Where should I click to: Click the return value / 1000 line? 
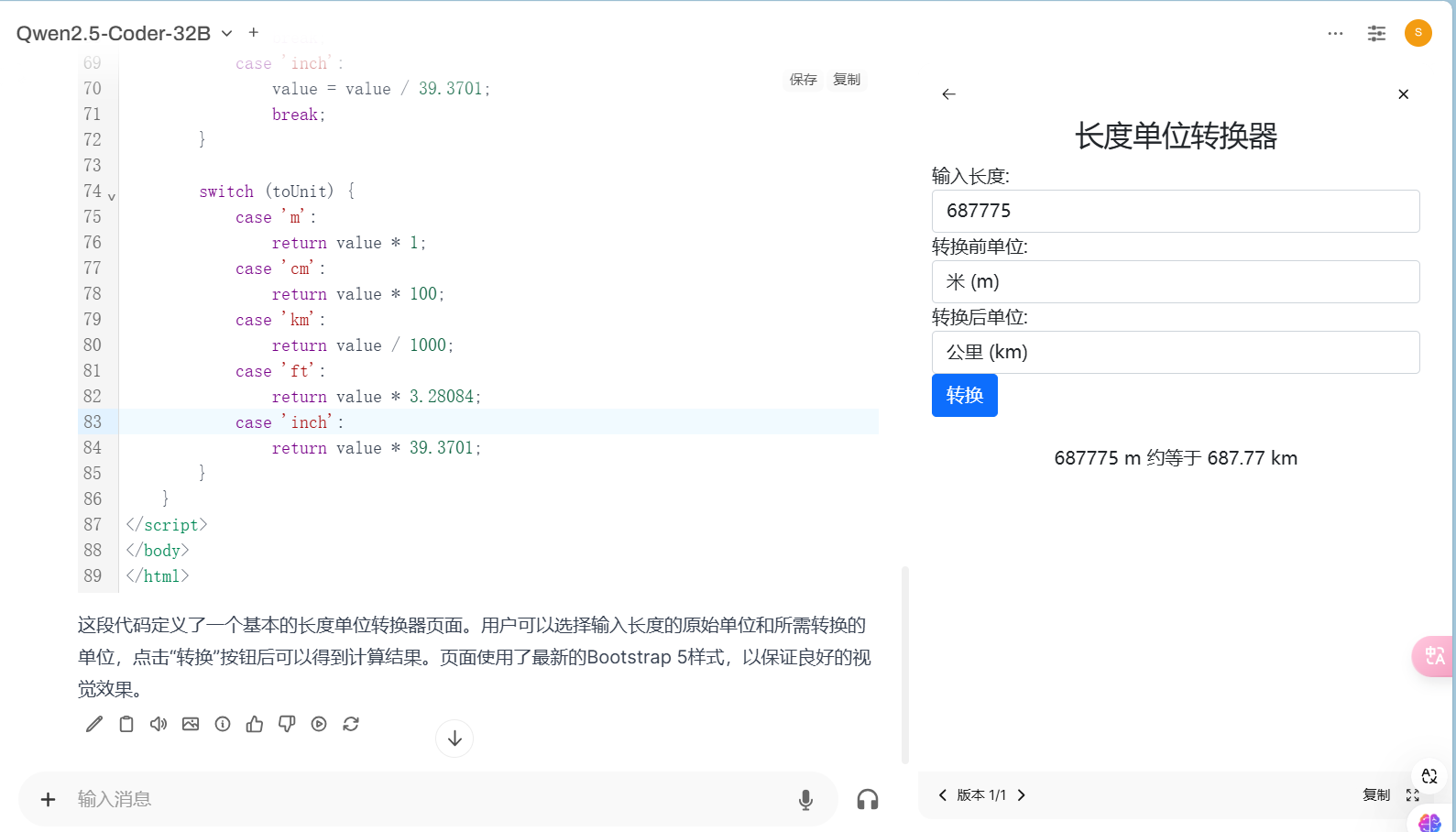(363, 345)
